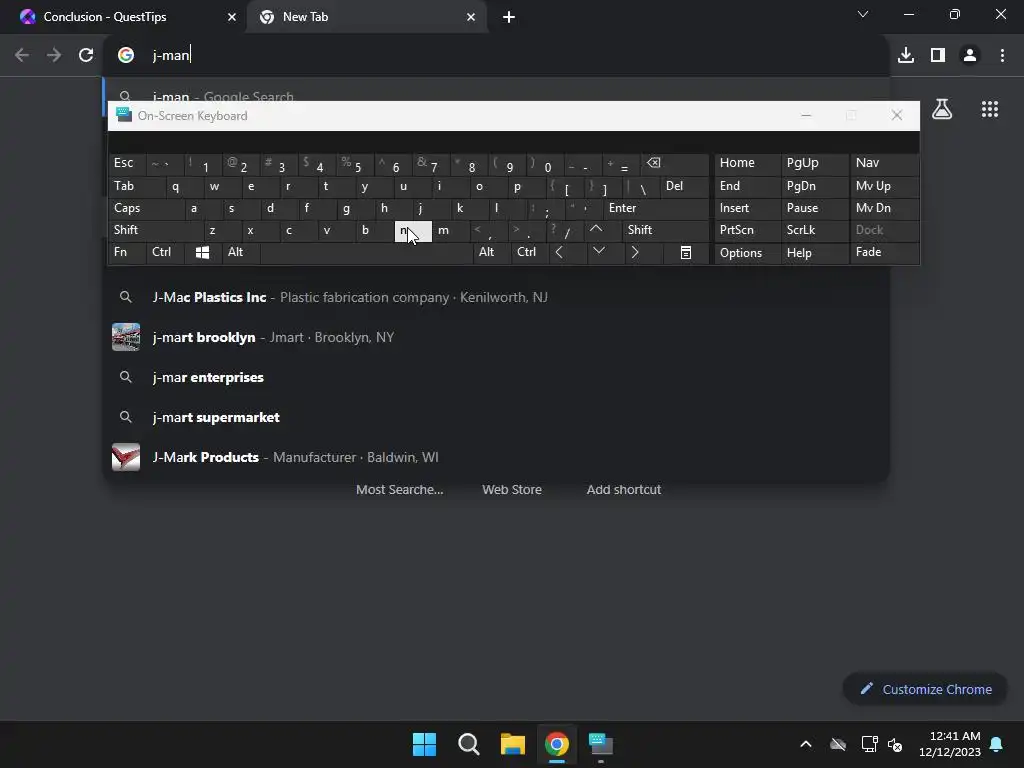Viewport: 1024px width, 768px height.
Task: Tap the Del key on On-Screen Keyboard
Action: coord(684,186)
